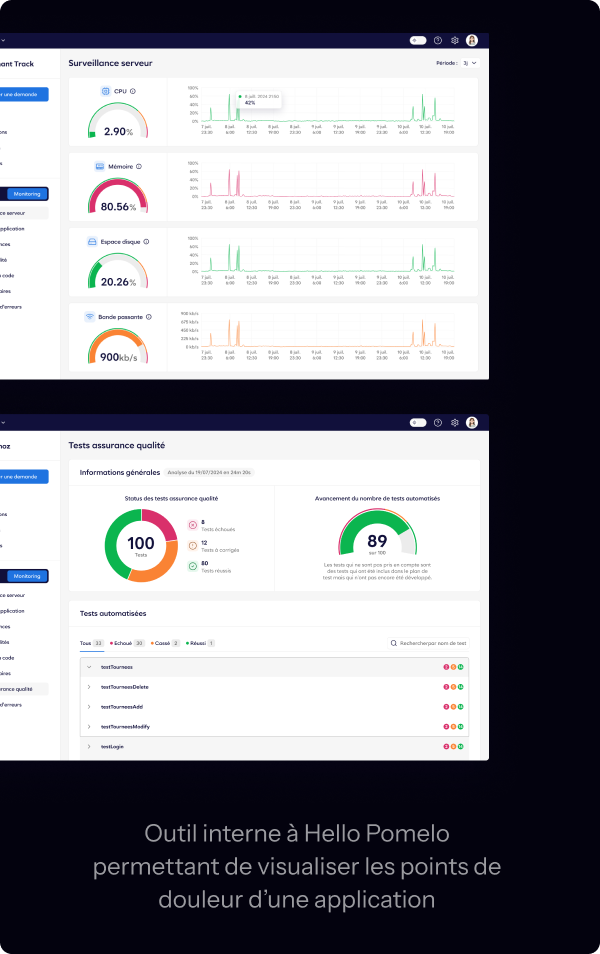Open help icon in Surveillance serveur header
This screenshot has width=600, height=954.
[x=438, y=41]
